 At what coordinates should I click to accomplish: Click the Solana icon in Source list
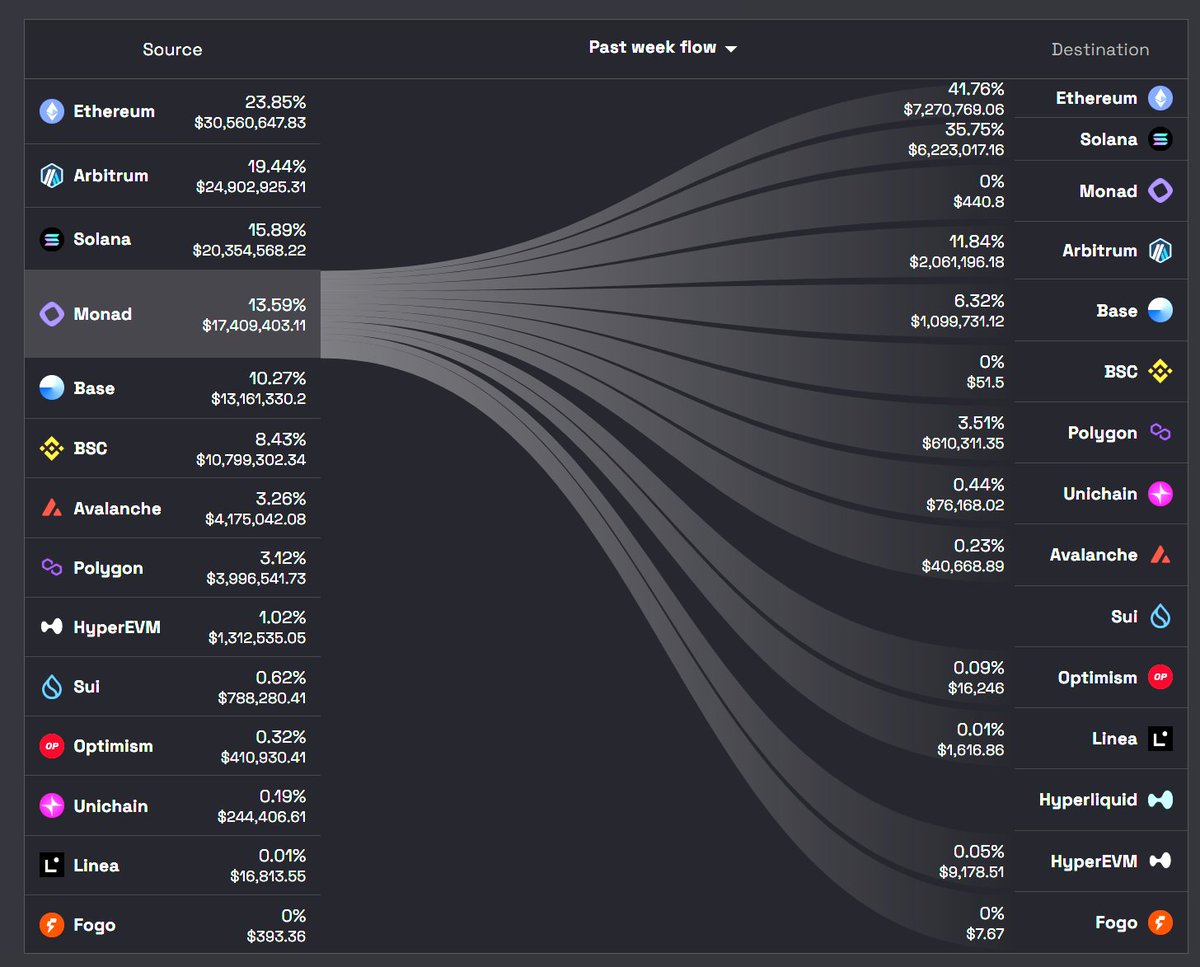coord(52,240)
